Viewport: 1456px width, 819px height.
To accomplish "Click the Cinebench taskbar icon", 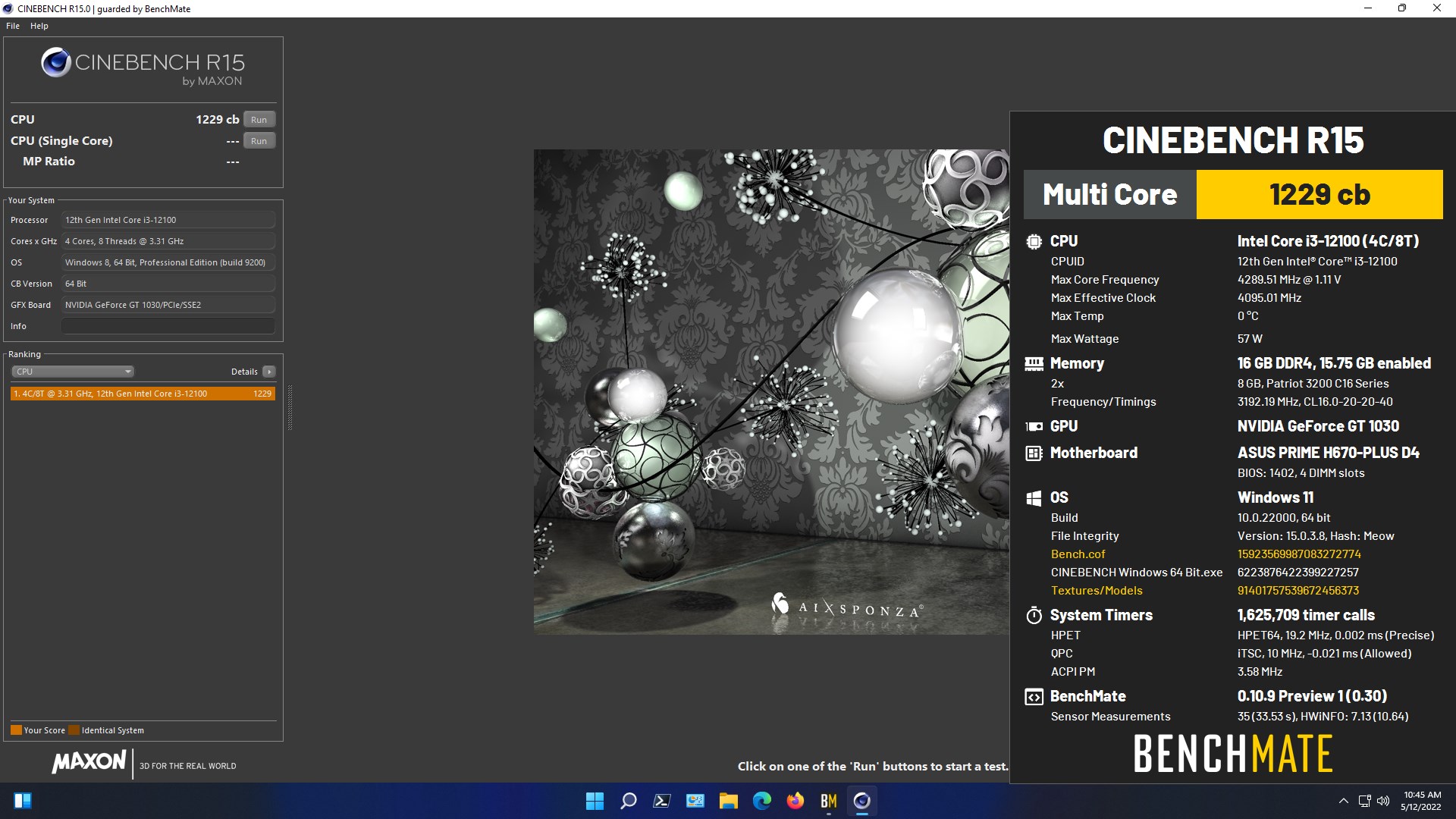I will [x=861, y=801].
